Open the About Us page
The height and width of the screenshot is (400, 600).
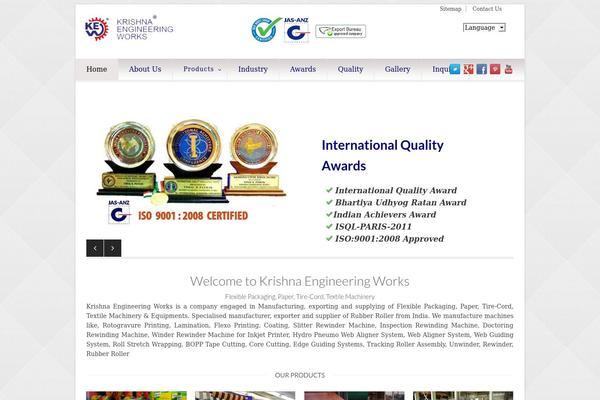pos(145,69)
